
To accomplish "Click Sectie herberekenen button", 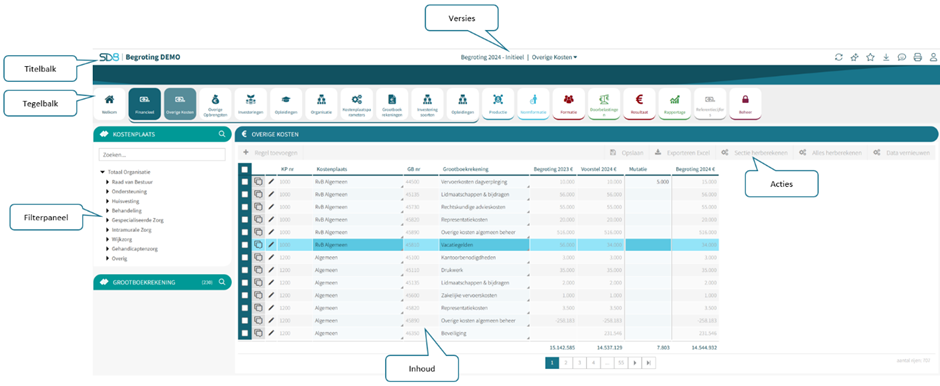I will pyautogui.click(x=755, y=153).
